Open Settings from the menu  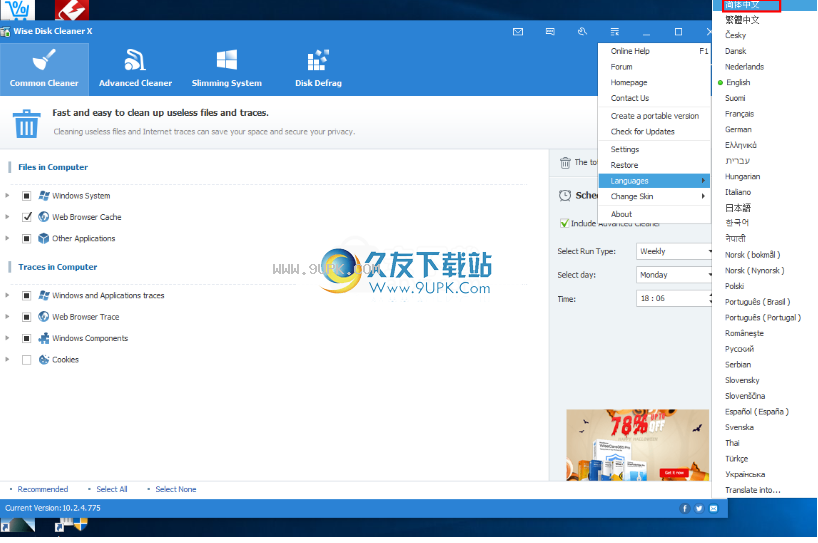click(x=654, y=149)
